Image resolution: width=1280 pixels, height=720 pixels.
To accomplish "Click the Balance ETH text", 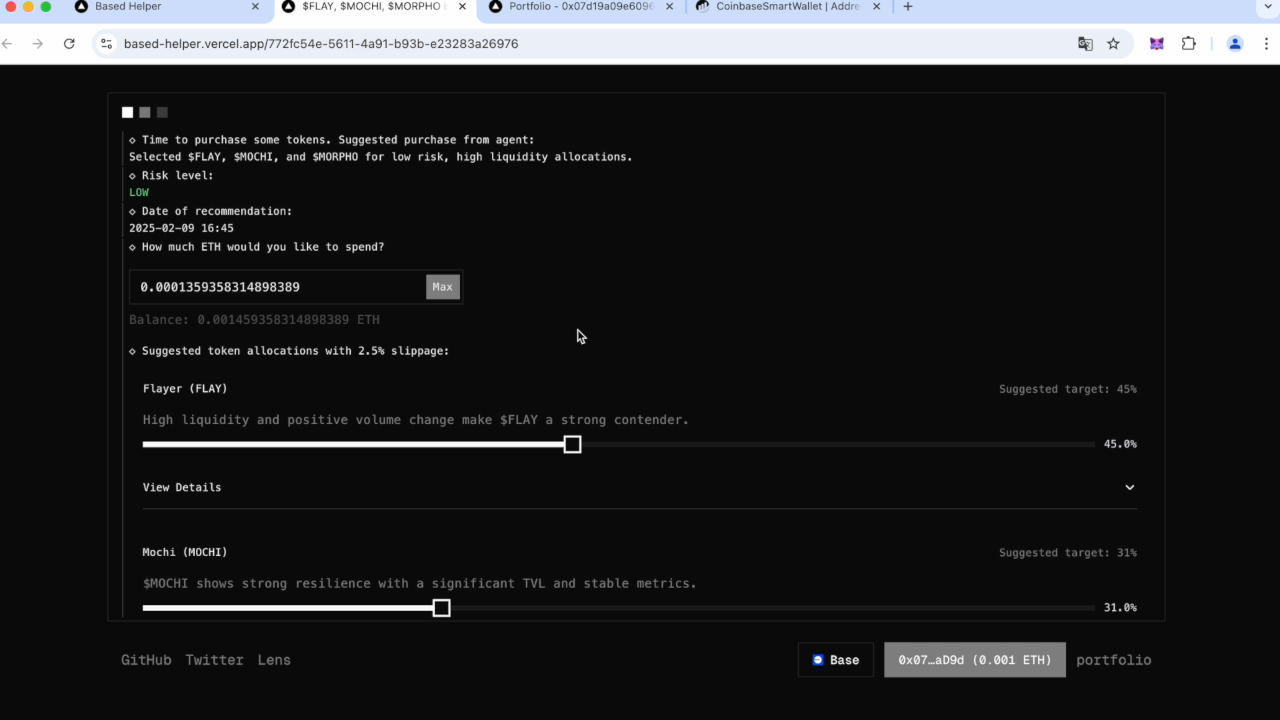I will pos(254,320).
